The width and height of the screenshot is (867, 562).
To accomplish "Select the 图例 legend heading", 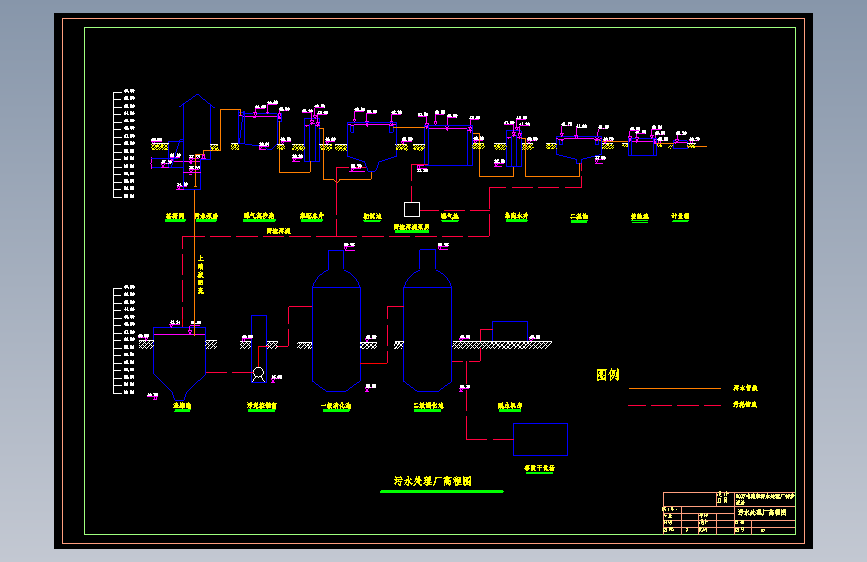I will point(608,375).
